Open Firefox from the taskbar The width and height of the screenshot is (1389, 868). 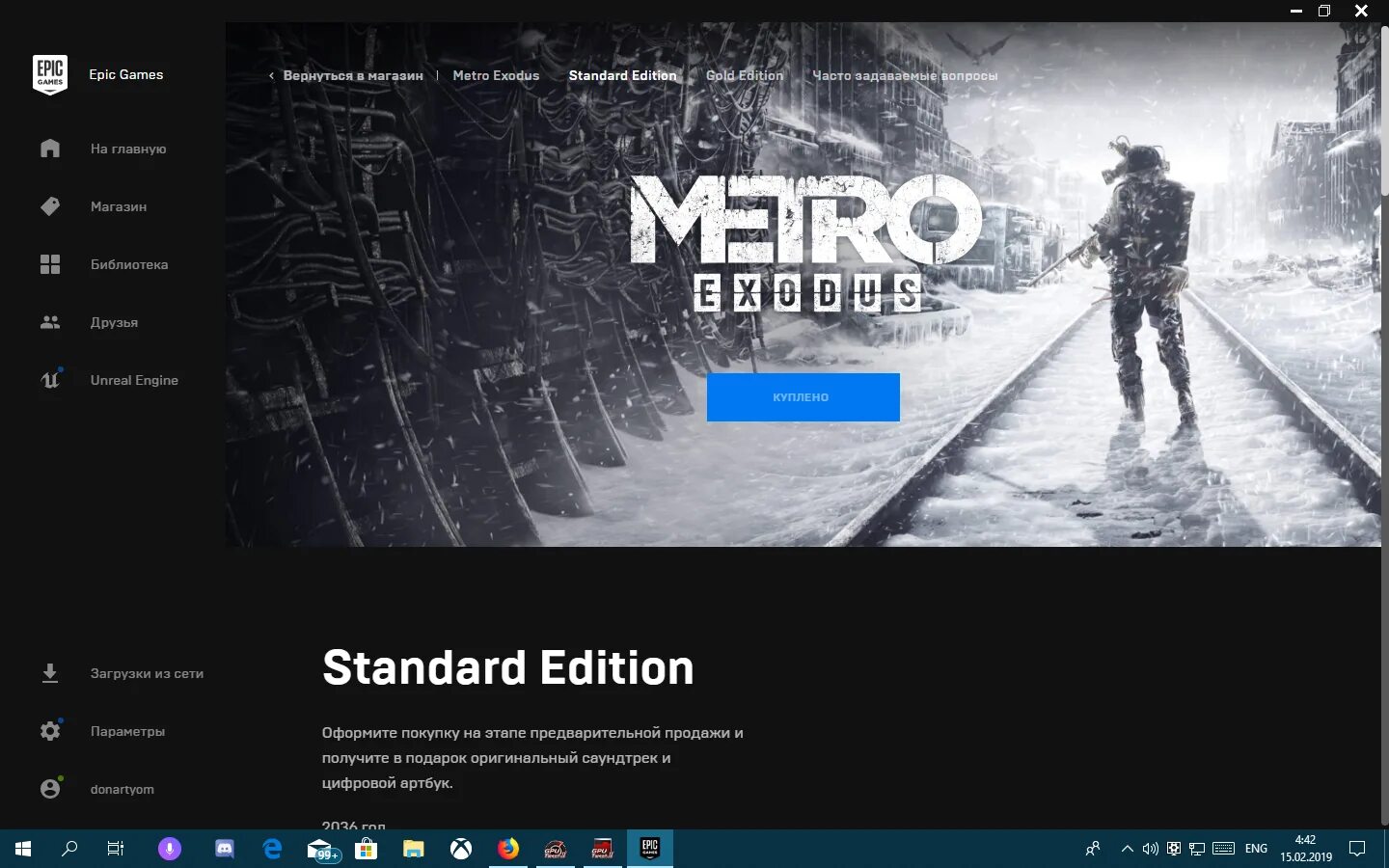click(x=508, y=849)
